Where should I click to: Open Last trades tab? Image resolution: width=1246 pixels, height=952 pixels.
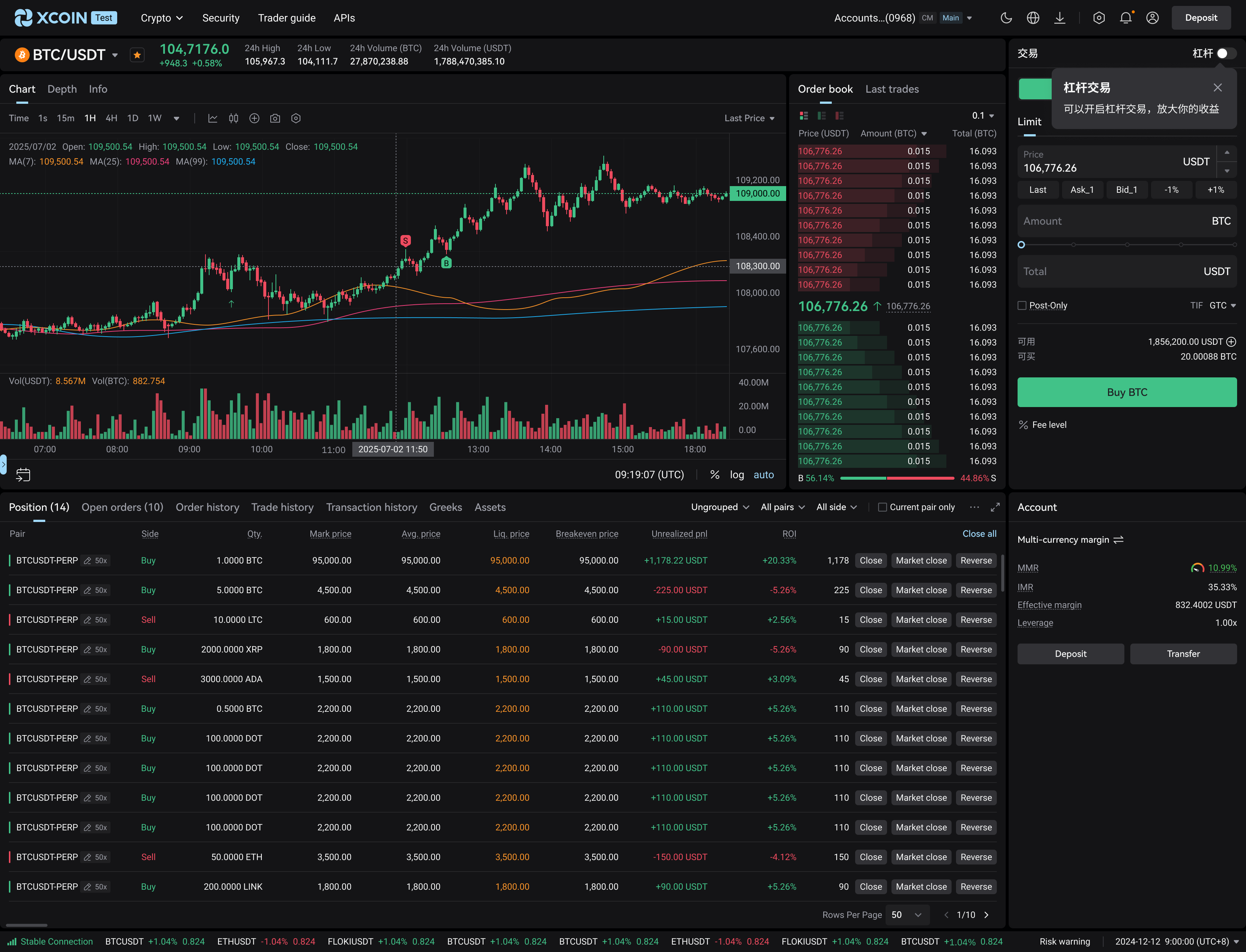click(892, 89)
